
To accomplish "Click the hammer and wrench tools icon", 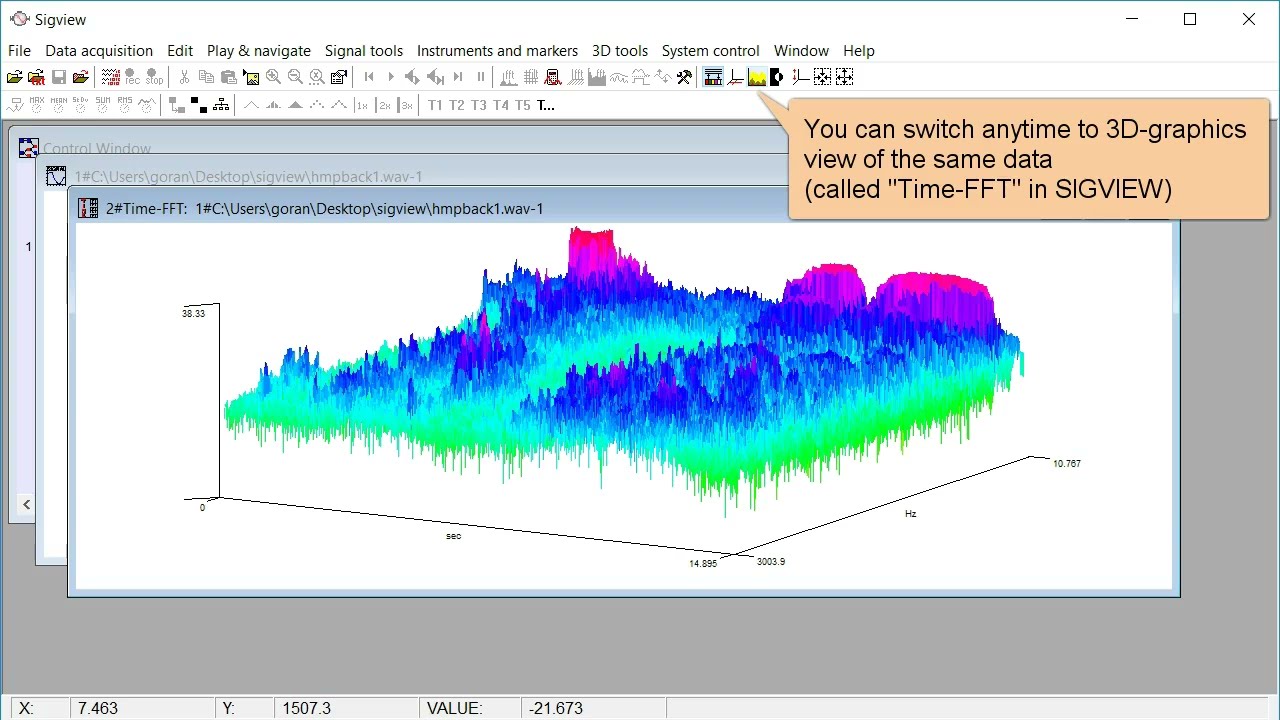I will [684, 77].
